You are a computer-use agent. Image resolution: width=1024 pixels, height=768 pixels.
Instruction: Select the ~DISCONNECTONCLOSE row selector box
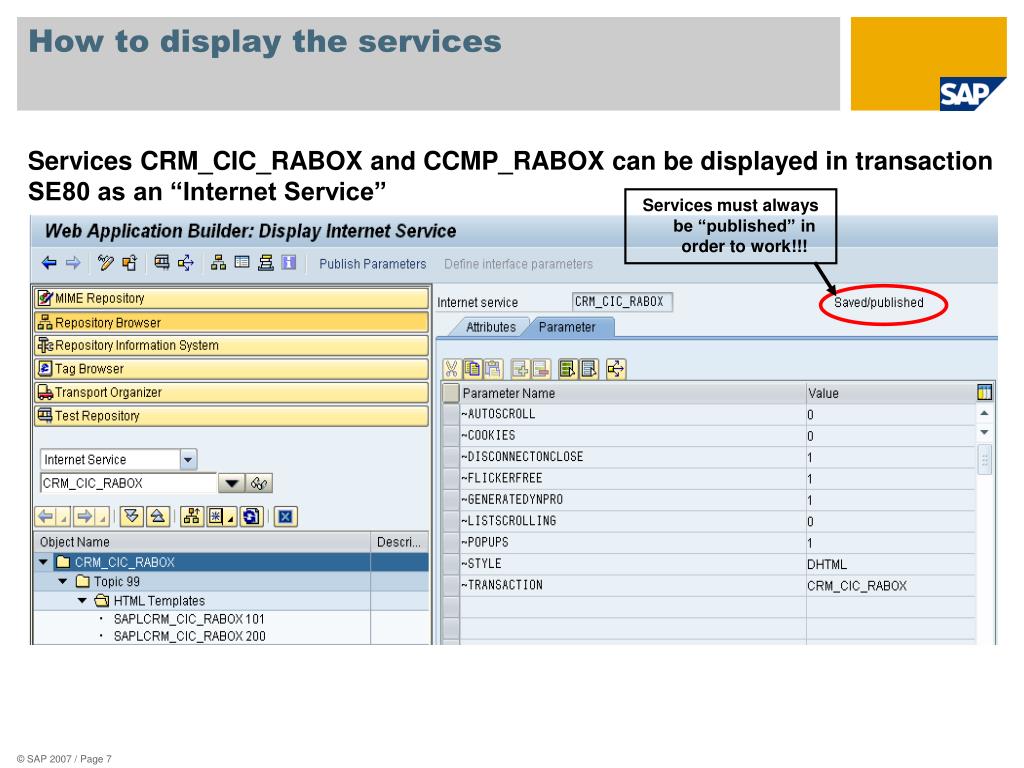pyautogui.click(x=451, y=457)
